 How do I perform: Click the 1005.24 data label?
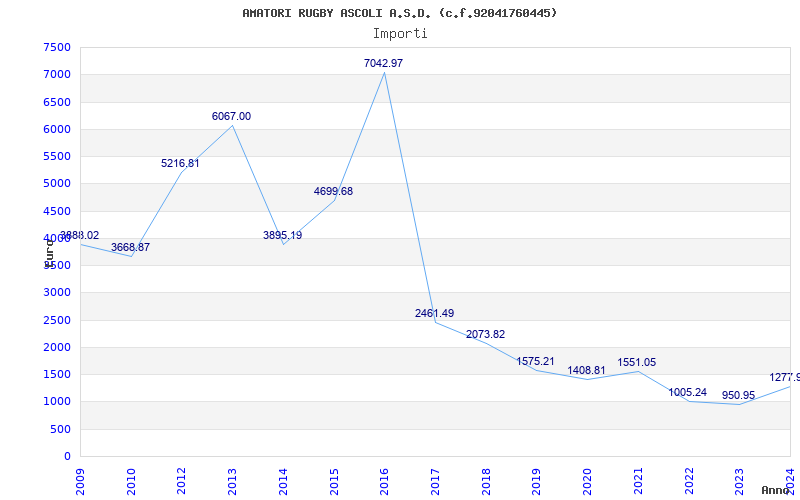click(688, 393)
